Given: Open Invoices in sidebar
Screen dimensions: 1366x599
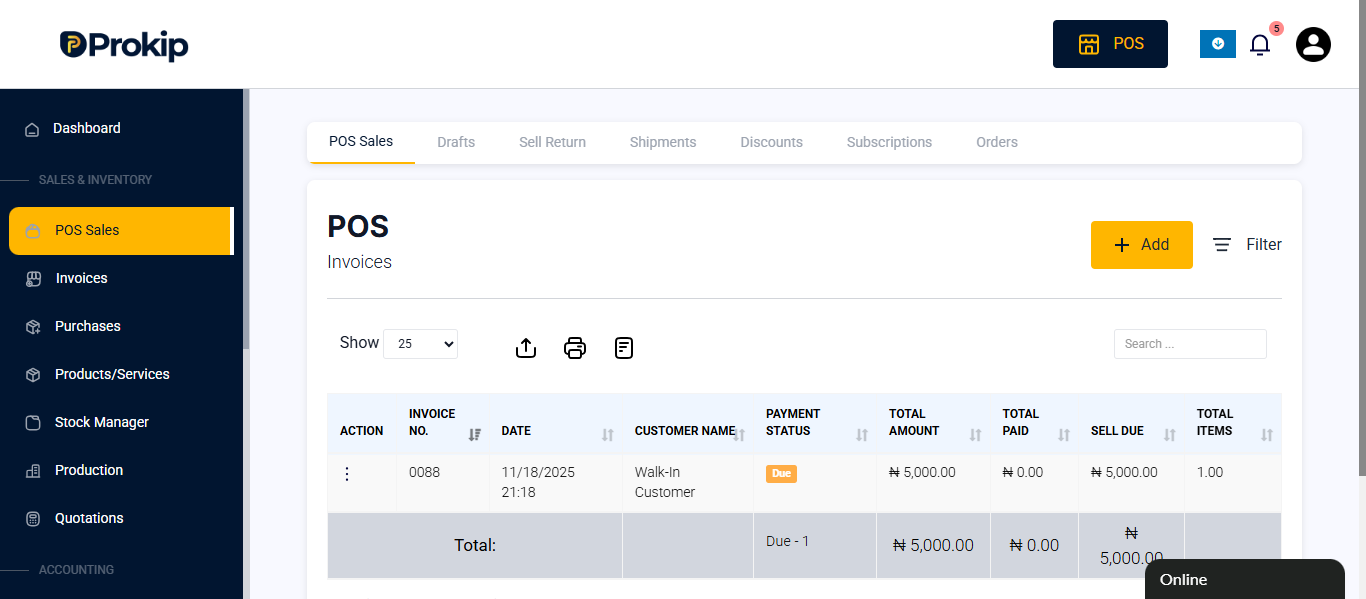Looking at the screenshot, I should [81, 278].
